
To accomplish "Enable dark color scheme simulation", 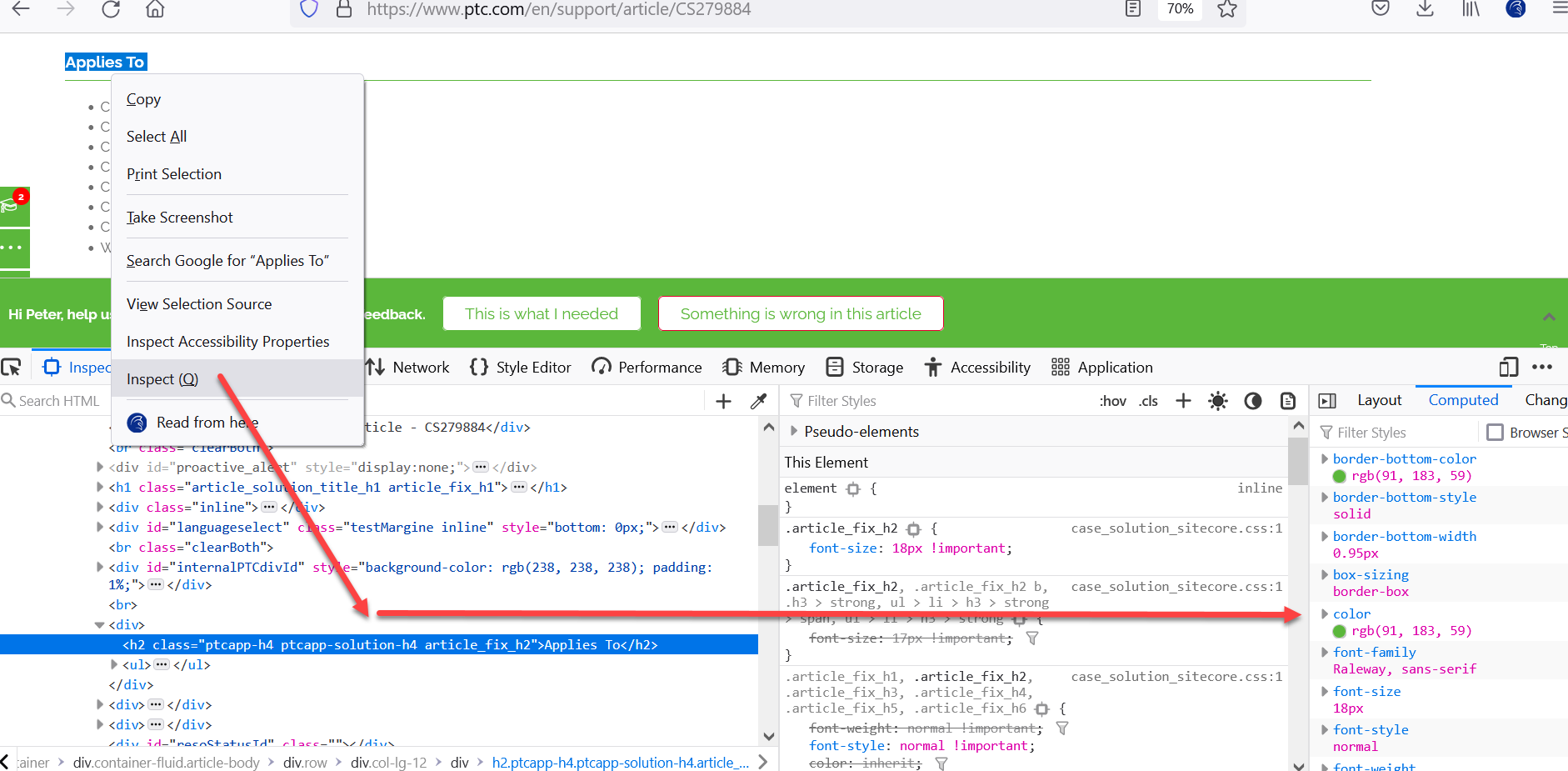I will click(x=1252, y=401).
